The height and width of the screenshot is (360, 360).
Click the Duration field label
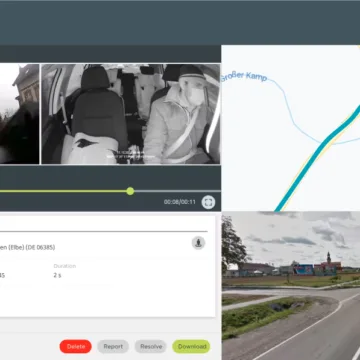[65, 266]
